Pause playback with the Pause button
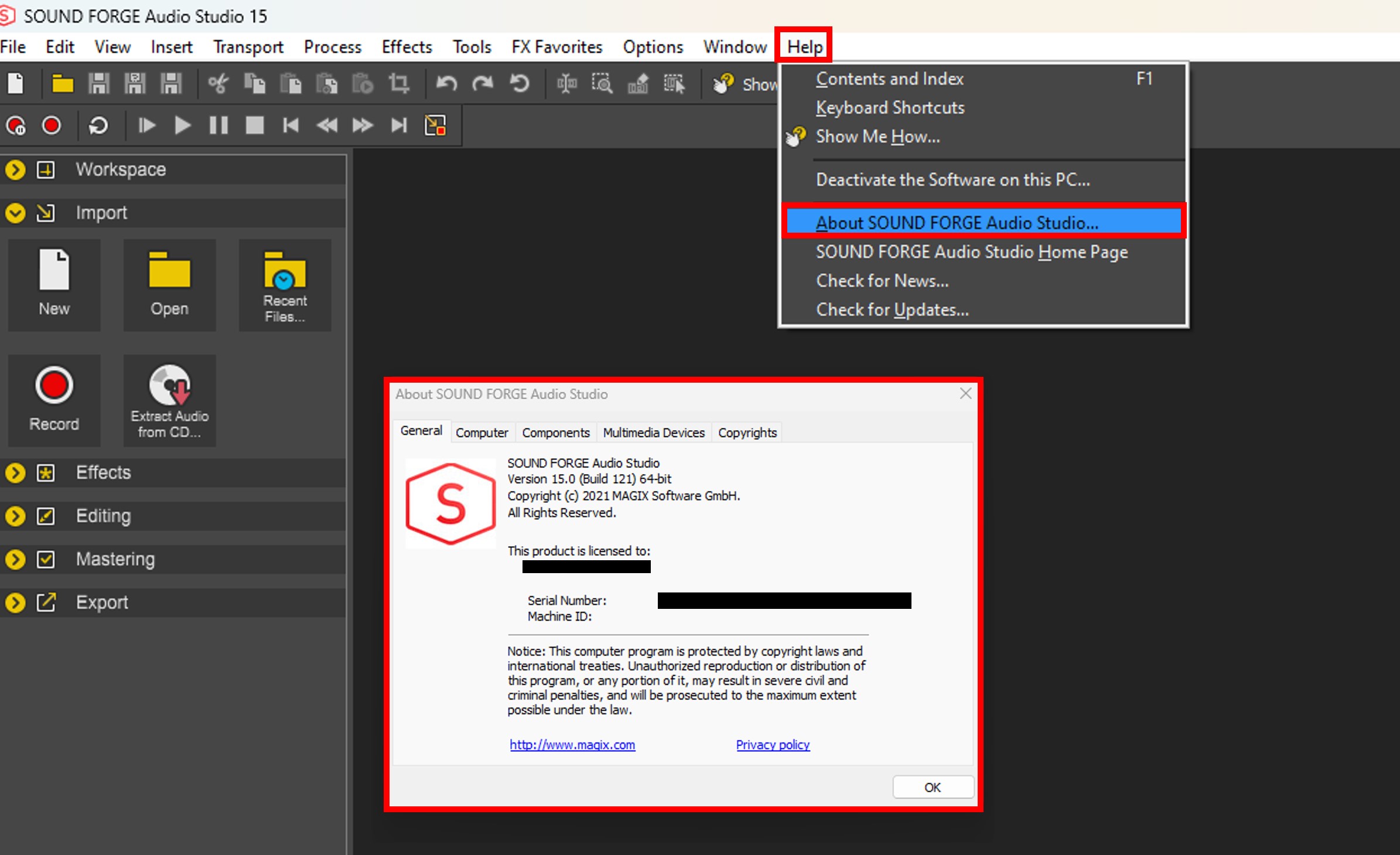Screen dimensions: 1400x855 coord(218,125)
